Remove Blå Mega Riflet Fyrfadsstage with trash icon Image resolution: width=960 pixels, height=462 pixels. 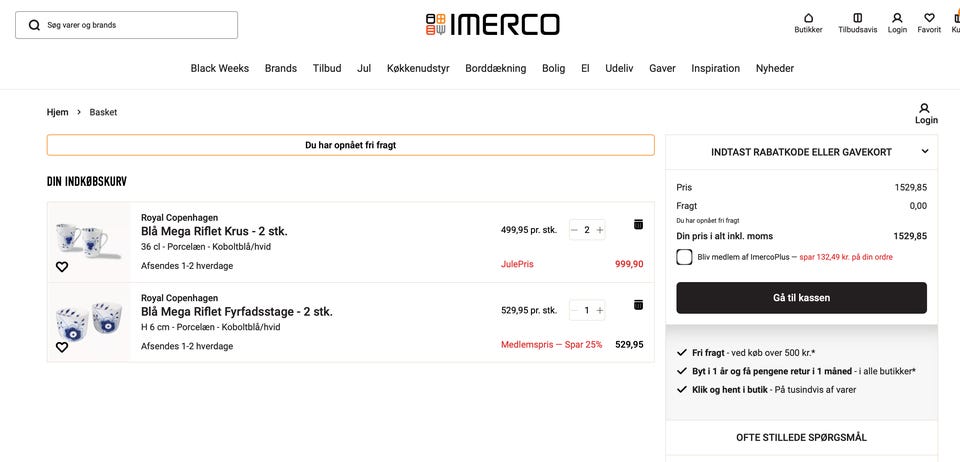point(638,304)
